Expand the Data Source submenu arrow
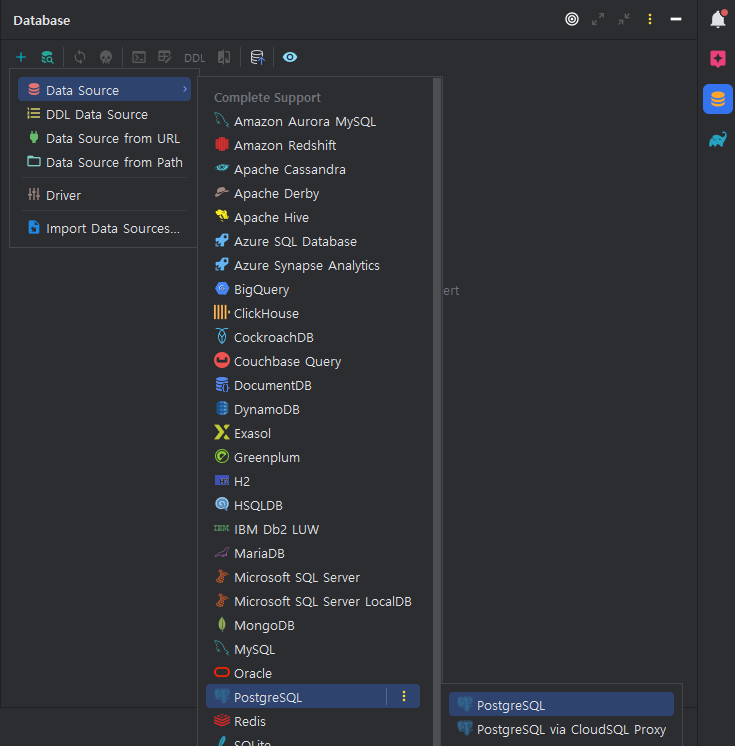 (185, 89)
